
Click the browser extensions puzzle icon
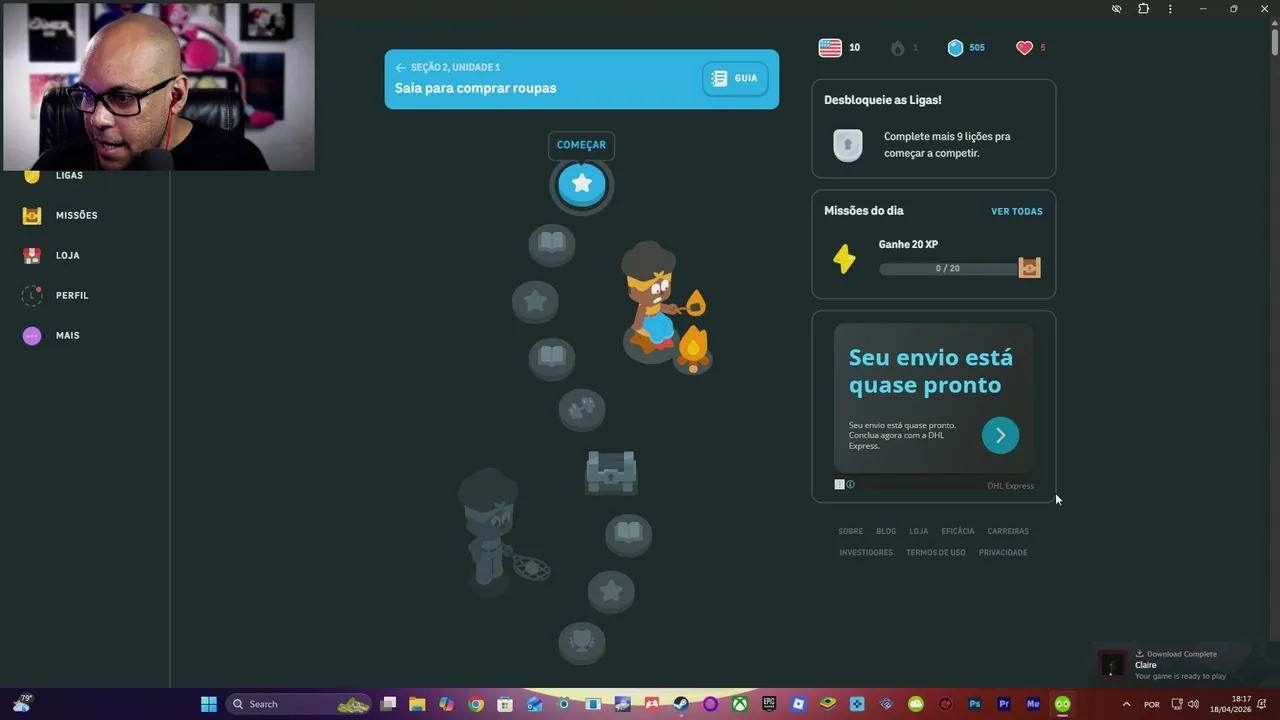tap(1143, 9)
